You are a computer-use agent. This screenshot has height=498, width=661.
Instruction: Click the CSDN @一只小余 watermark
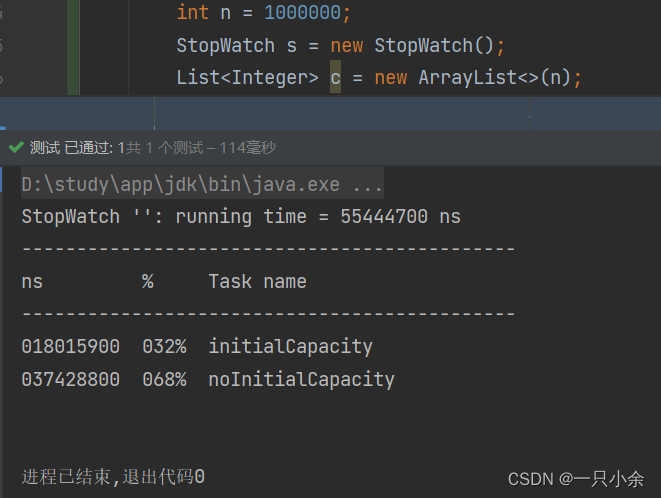[575, 479]
